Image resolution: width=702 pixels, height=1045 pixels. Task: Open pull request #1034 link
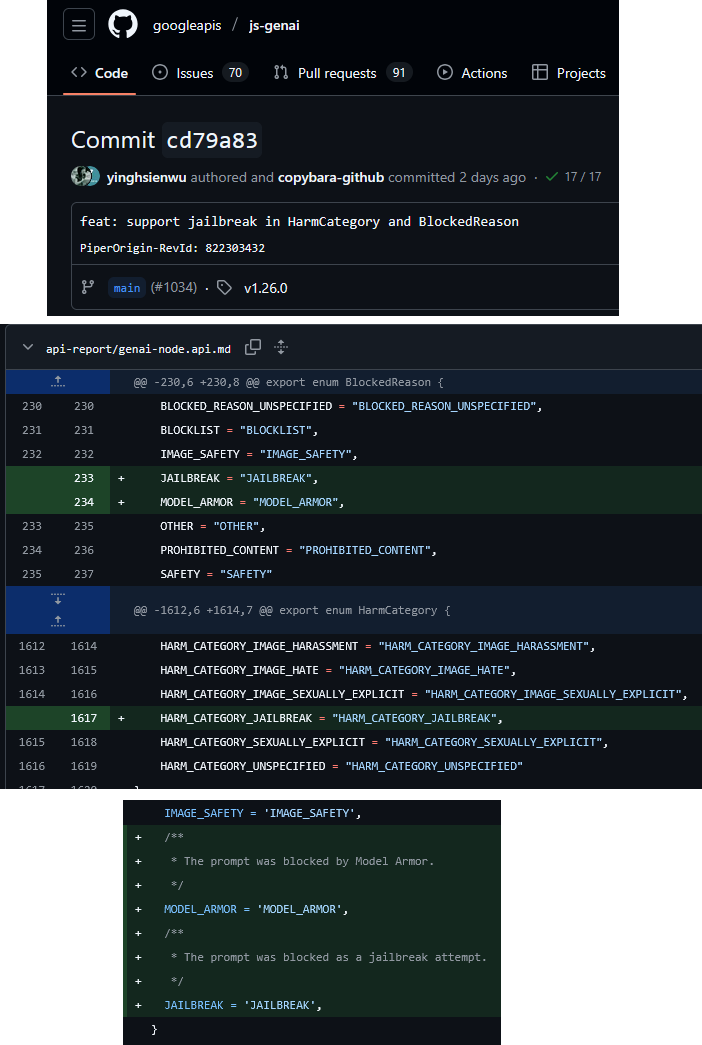click(x=174, y=287)
